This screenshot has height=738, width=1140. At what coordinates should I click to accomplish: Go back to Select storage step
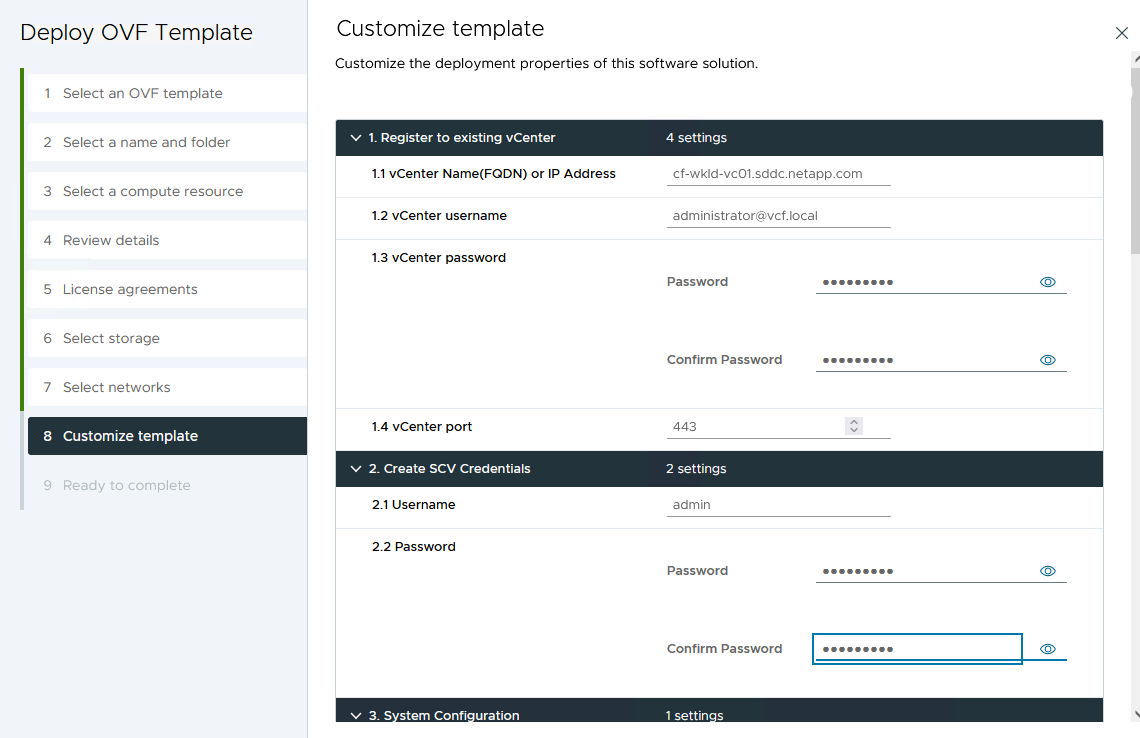(x=111, y=338)
